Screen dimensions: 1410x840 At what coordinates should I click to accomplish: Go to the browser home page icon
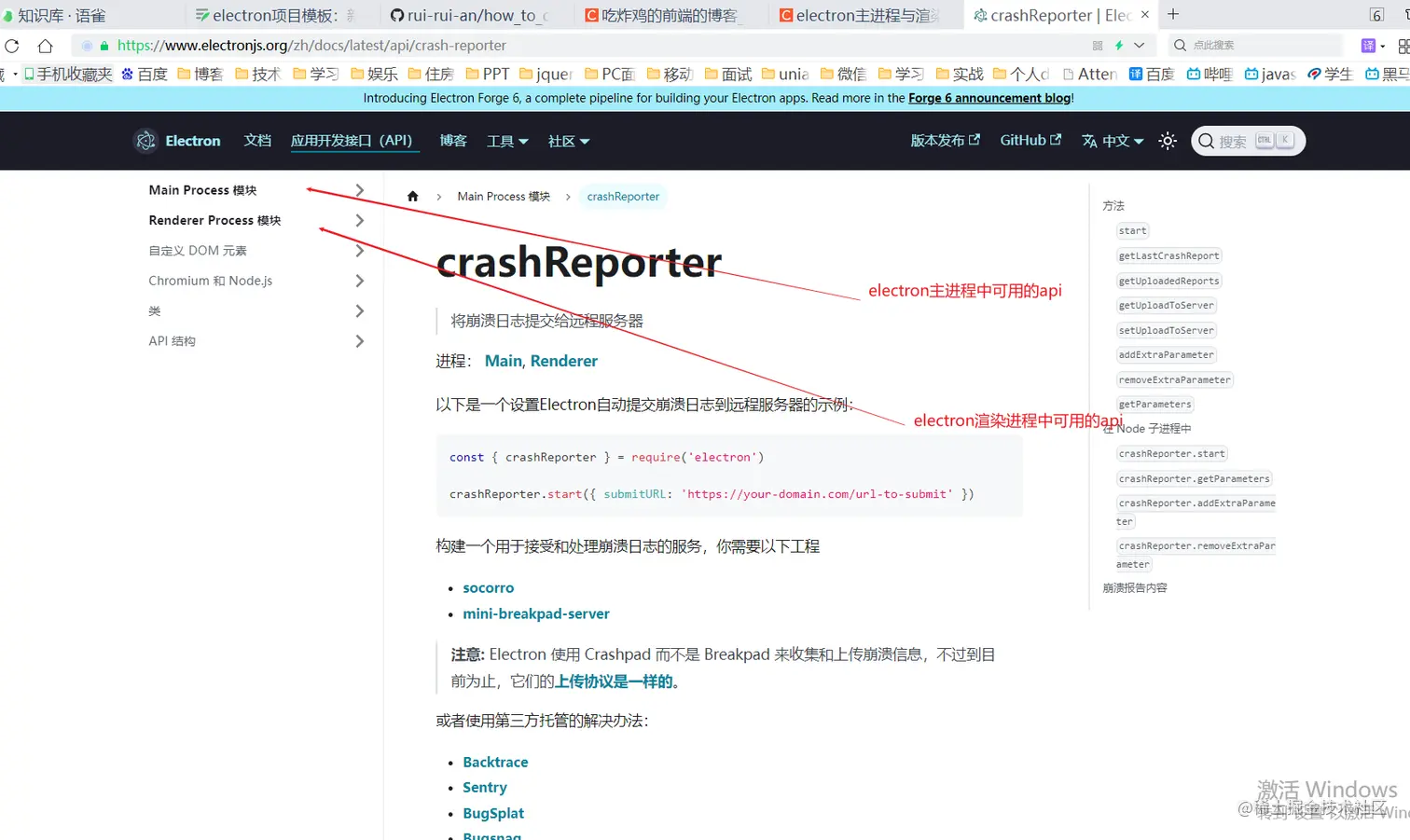(x=45, y=46)
